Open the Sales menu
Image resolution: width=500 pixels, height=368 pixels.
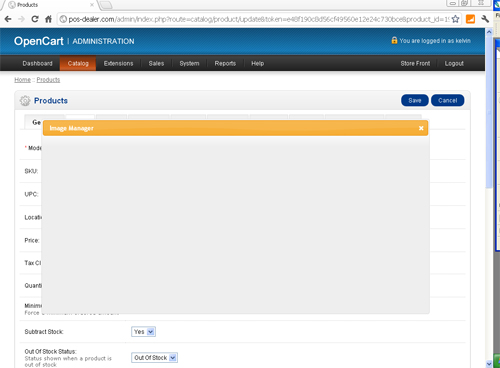(x=156, y=63)
